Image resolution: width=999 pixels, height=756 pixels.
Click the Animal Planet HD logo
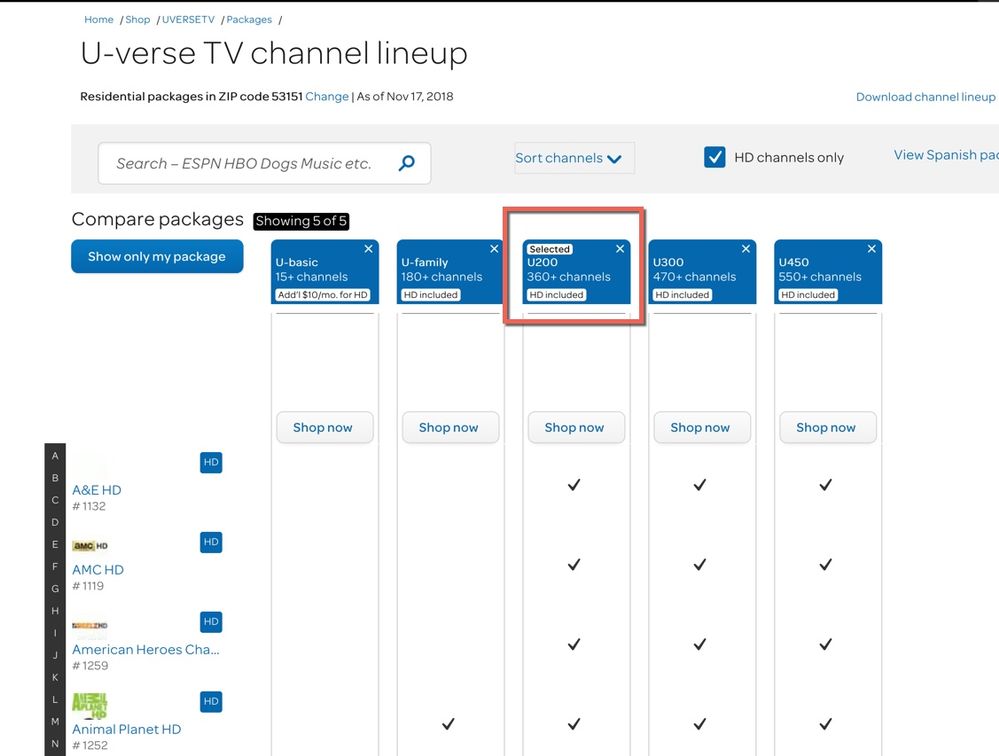90,705
